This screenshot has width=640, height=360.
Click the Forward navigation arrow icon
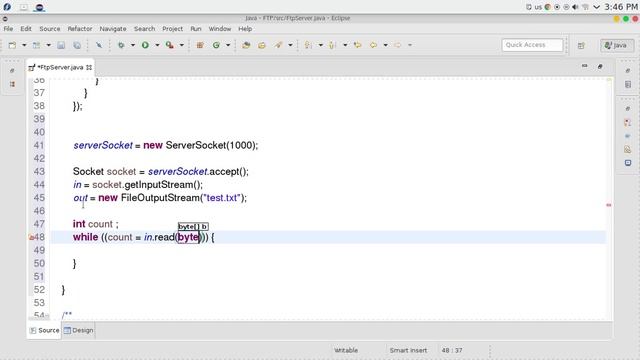(x=398, y=45)
